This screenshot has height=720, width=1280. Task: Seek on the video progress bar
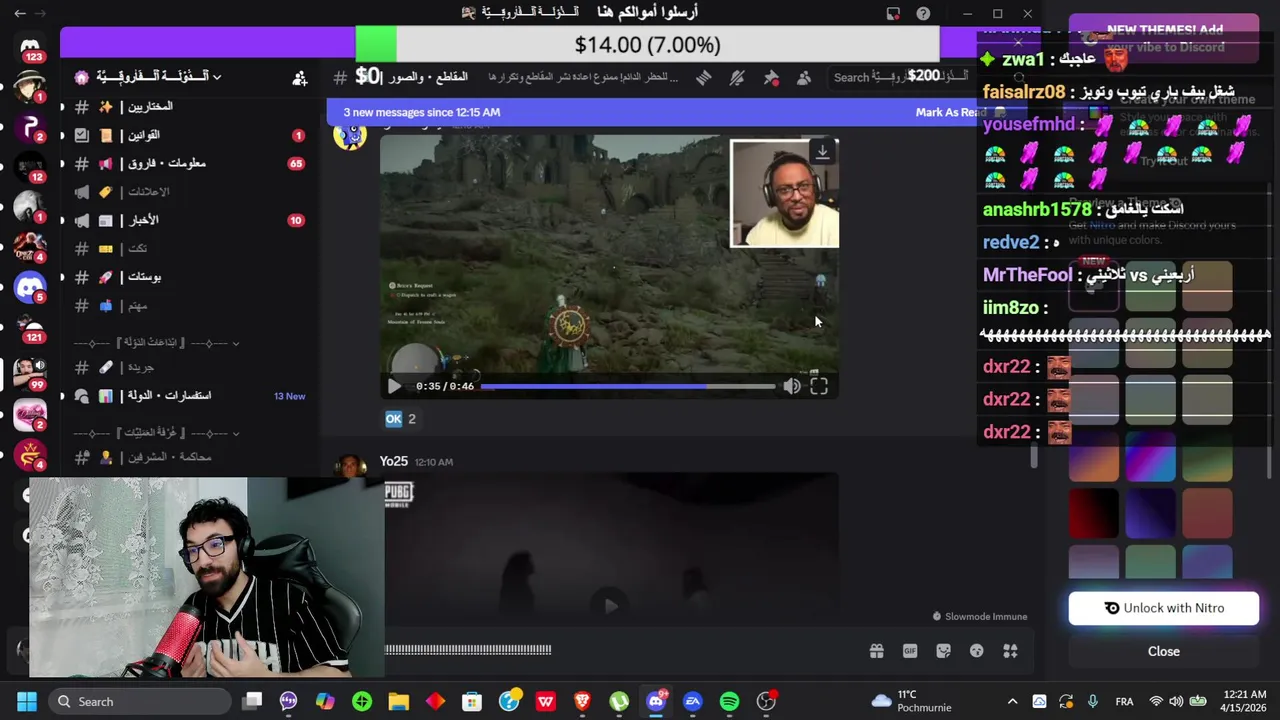coord(628,386)
